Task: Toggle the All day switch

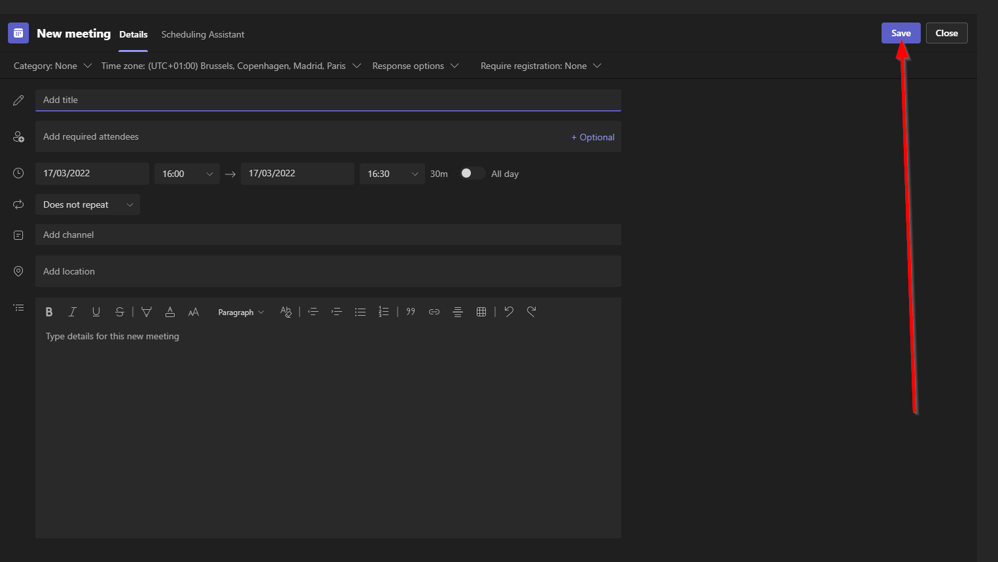Action: [x=472, y=173]
